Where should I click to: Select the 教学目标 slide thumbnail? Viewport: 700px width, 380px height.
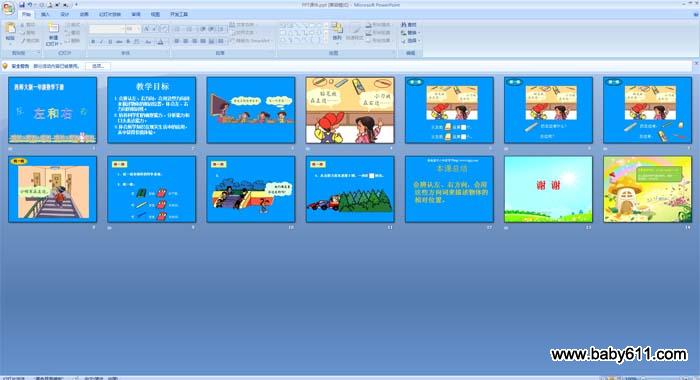pyautogui.click(x=152, y=110)
